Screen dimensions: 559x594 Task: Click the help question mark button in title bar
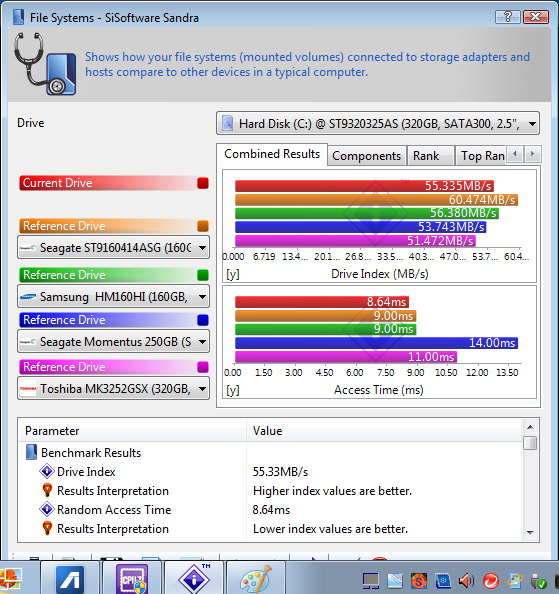(507, 17)
